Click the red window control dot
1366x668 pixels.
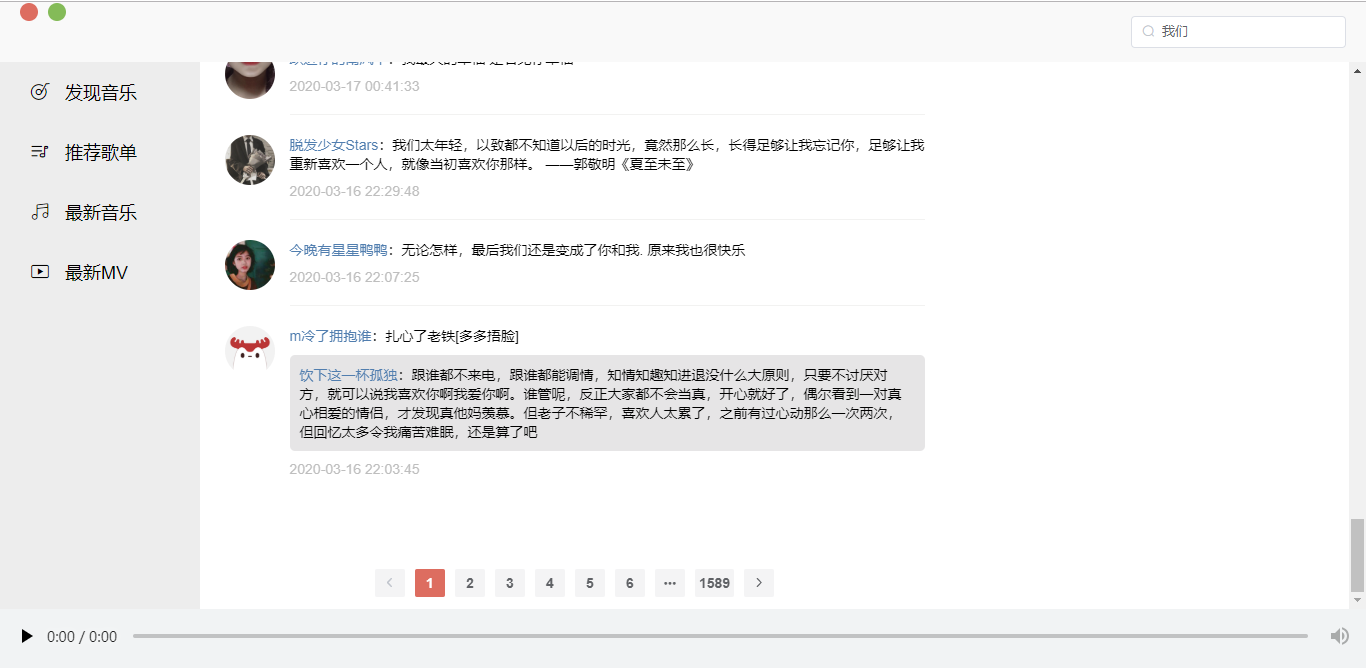coord(29,12)
